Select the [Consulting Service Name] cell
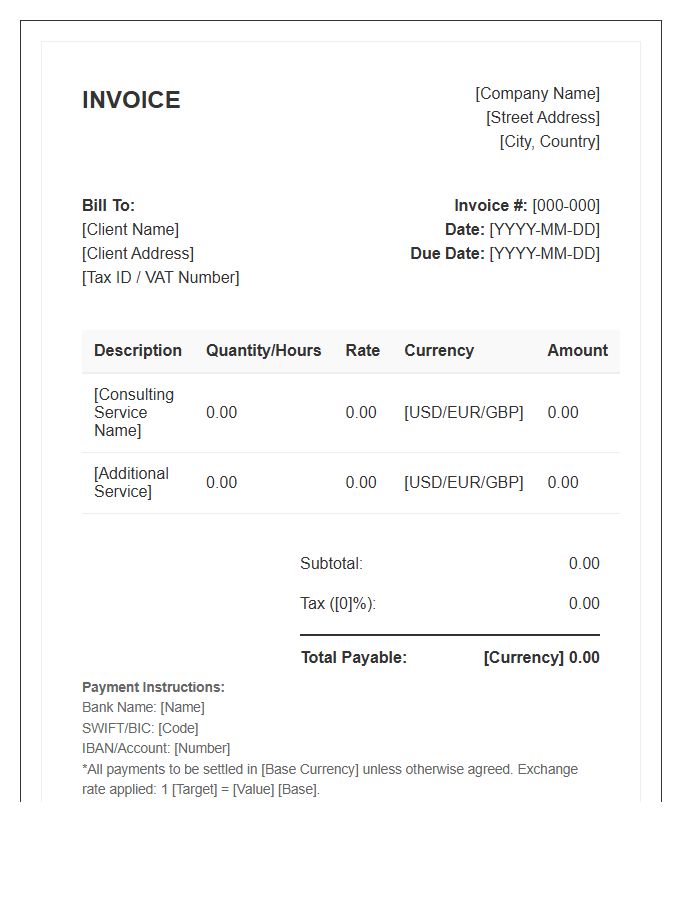The image size is (700, 900). point(134,413)
